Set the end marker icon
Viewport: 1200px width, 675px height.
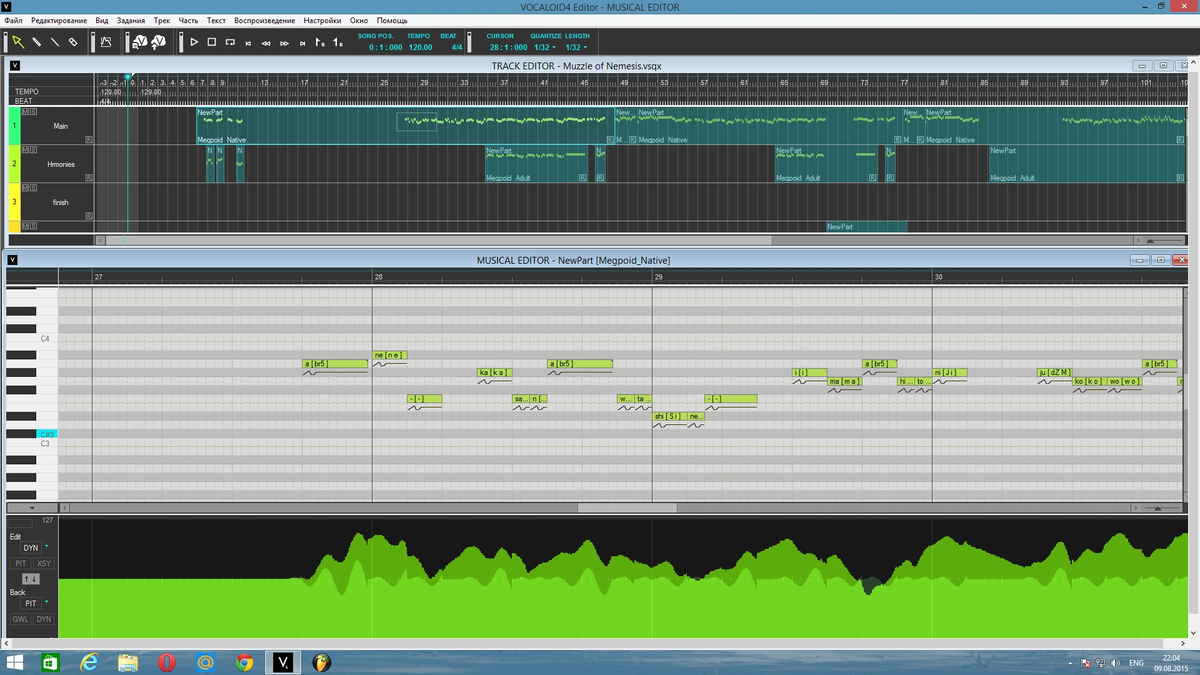pyautogui.click(x=338, y=42)
